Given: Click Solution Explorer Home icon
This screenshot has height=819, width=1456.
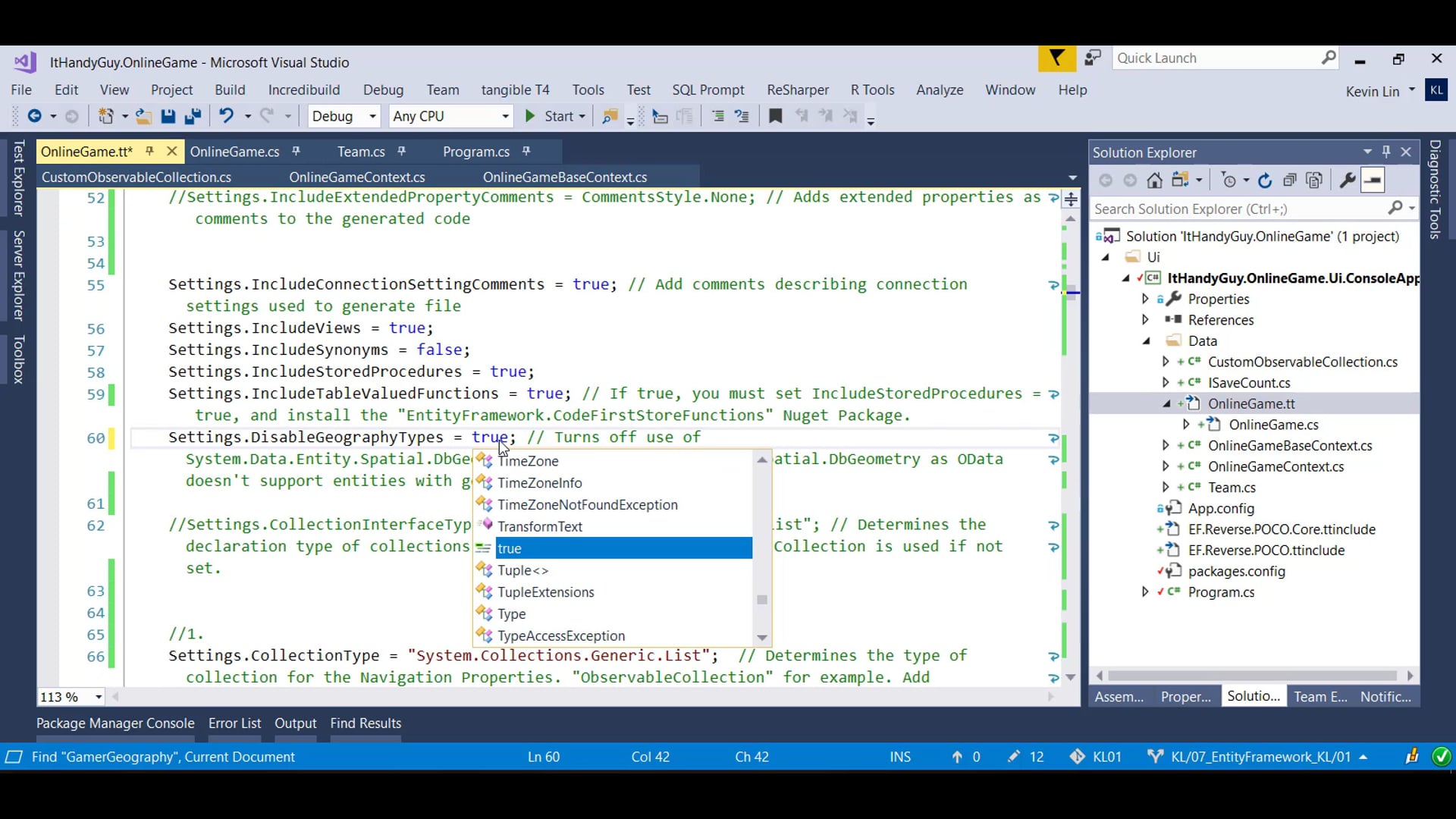Looking at the screenshot, I should [1154, 180].
